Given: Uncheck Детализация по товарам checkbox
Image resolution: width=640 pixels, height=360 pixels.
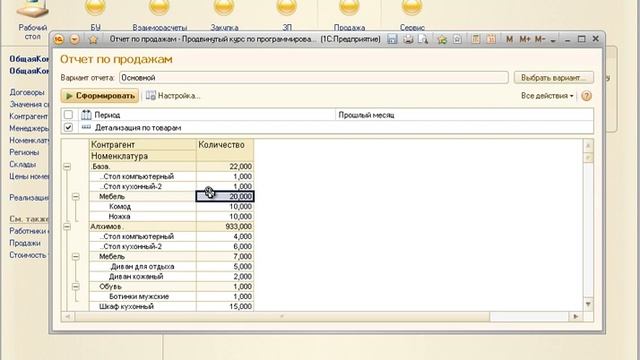Looking at the screenshot, I should click(68, 127).
